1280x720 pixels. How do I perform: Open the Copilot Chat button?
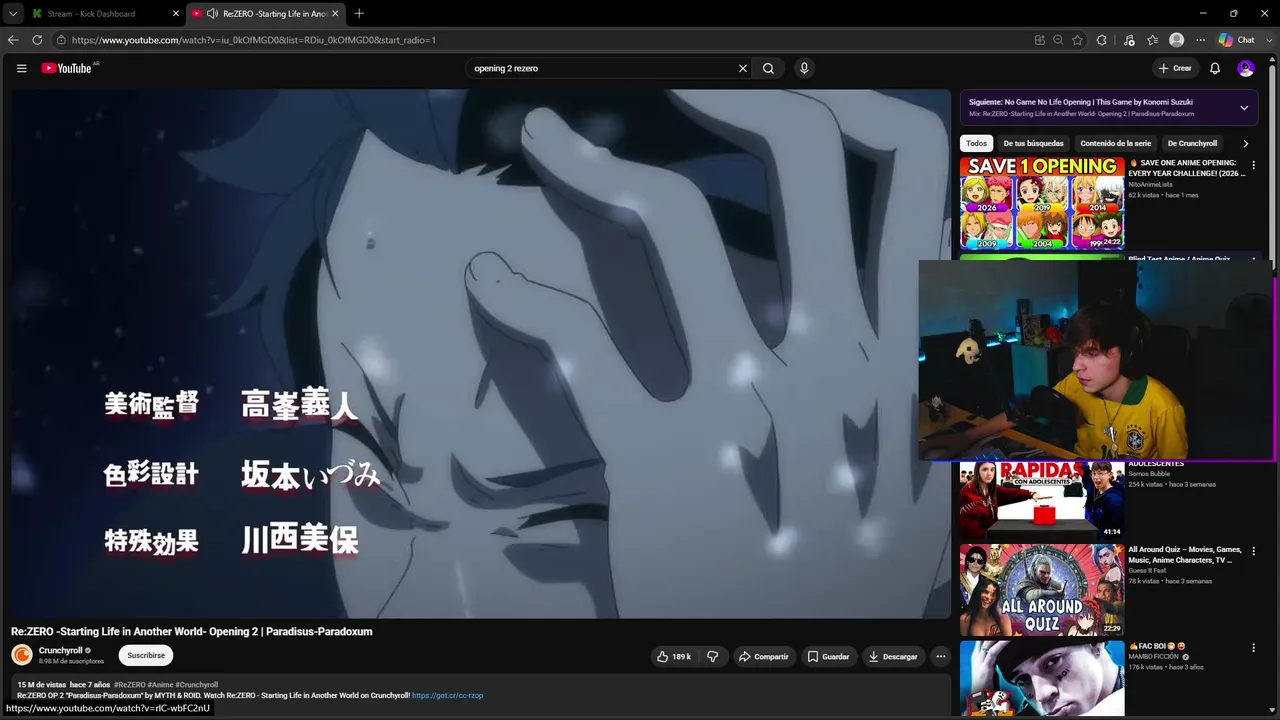pyautogui.click(x=1237, y=40)
